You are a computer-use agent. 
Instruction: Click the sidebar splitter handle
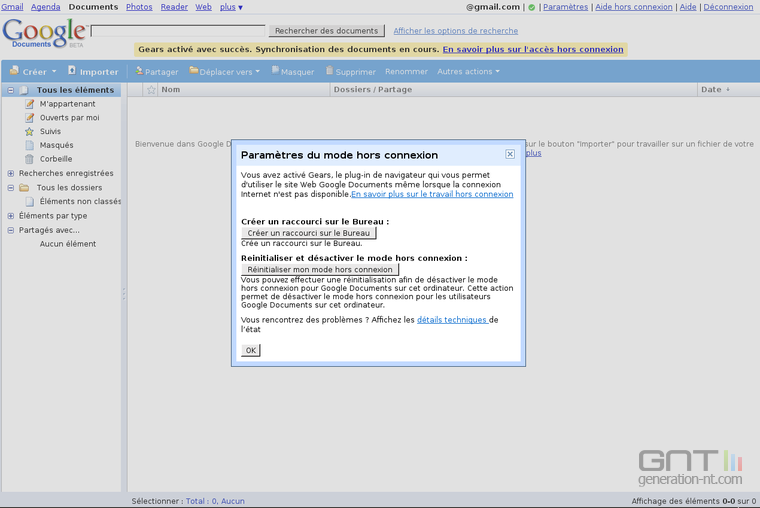(x=124, y=294)
